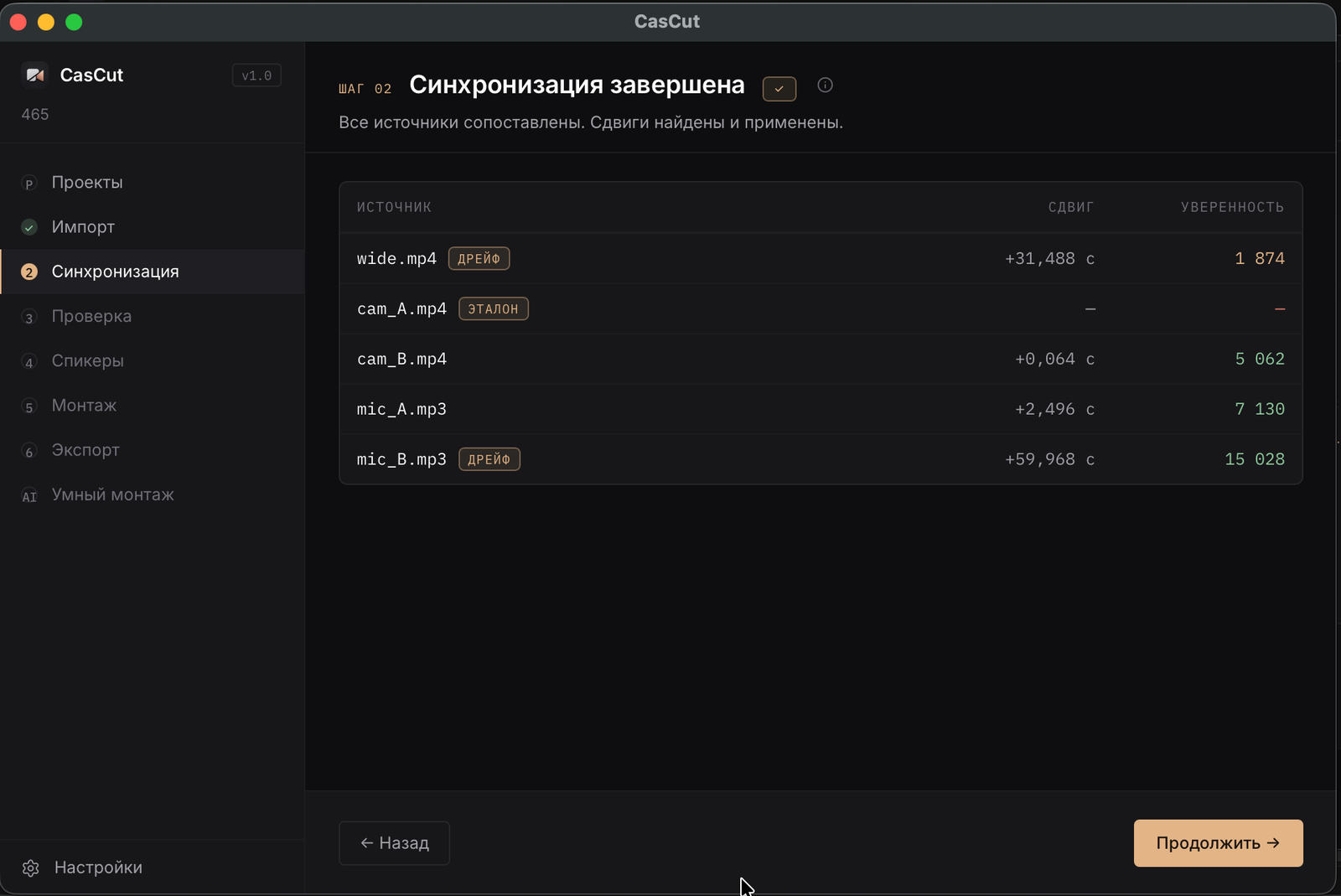Click the confidence value 15 028

pyautogui.click(x=1255, y=459)
